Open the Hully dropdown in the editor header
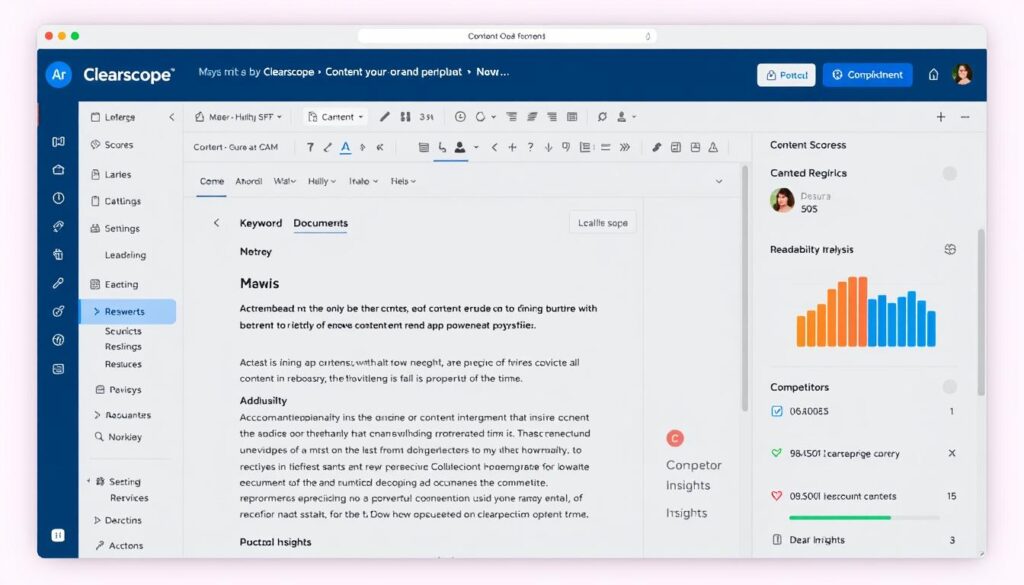This screenshot has height=585, width=1024. pos(322,181)
